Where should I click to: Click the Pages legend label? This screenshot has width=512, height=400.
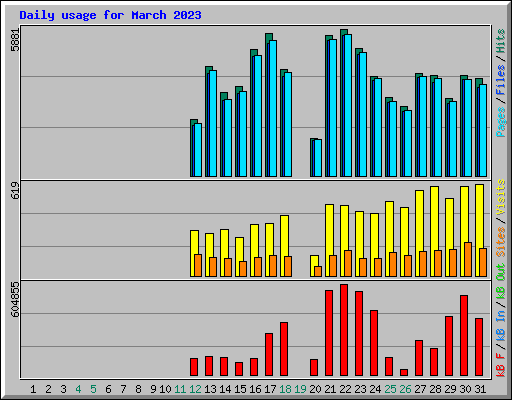[x=501, y=122]
